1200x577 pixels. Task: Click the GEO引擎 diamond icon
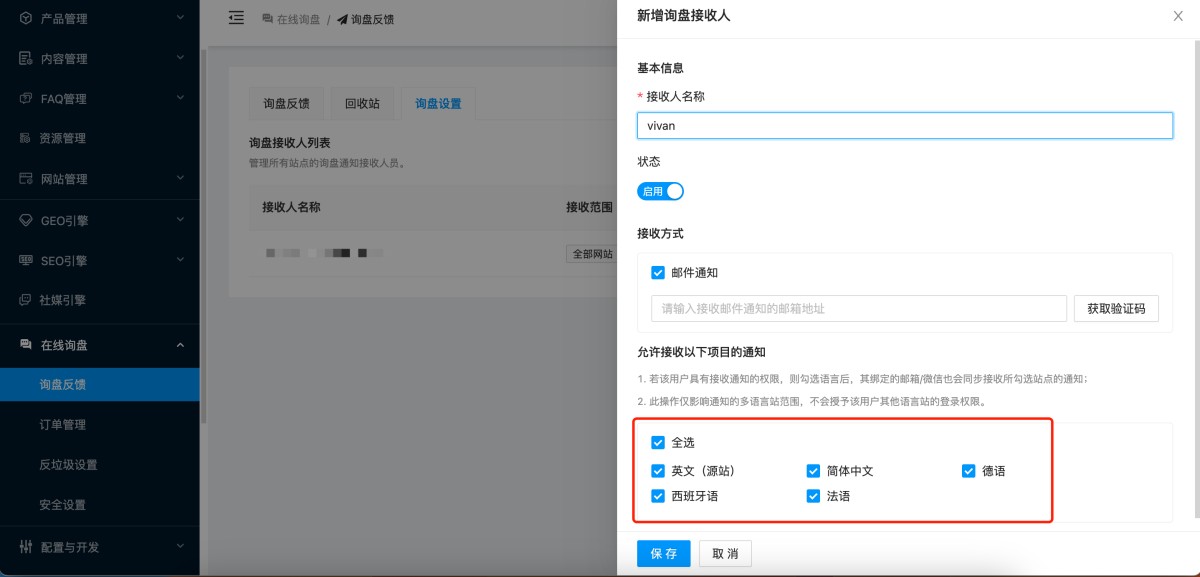tap(26, 220)
